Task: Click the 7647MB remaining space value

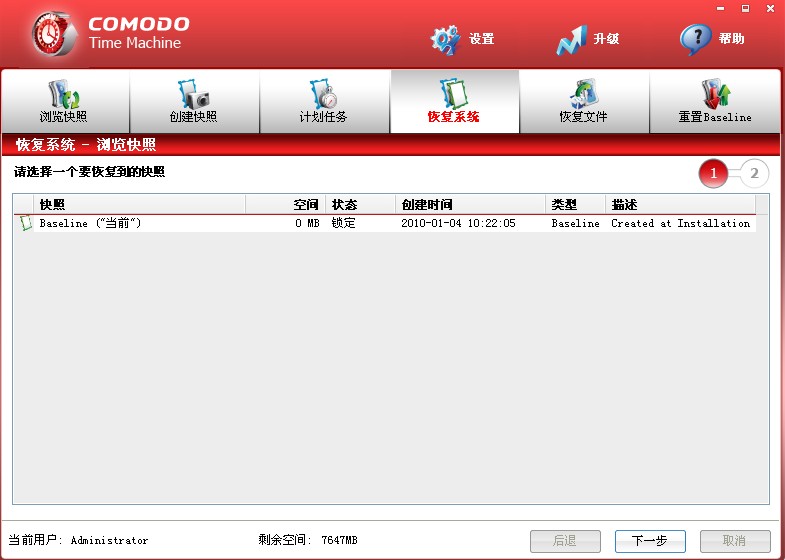Action: 339,540
